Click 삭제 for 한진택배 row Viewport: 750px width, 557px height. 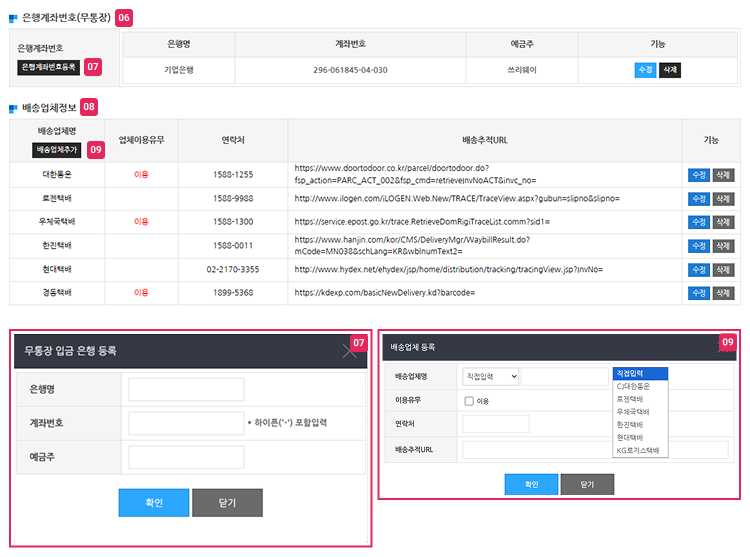(x=723, y=246)
